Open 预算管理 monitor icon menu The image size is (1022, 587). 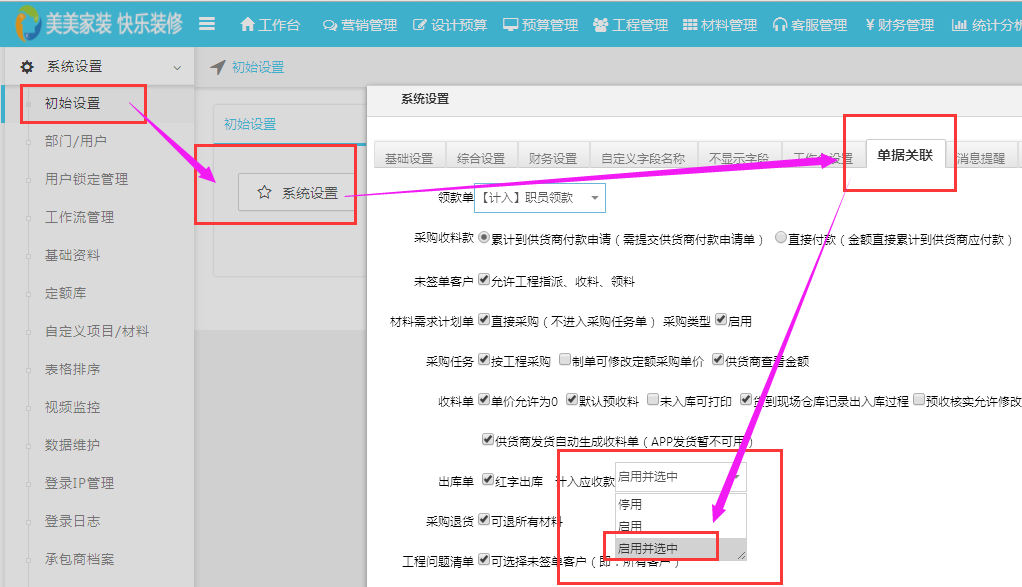[x=510, y=25]
